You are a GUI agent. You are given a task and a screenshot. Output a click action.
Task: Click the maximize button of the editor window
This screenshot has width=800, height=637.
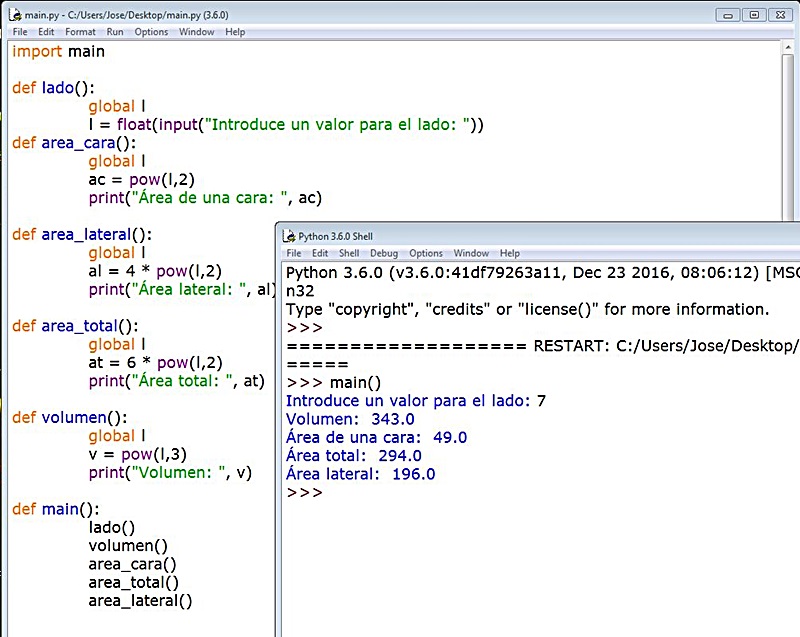pos(755,14)
